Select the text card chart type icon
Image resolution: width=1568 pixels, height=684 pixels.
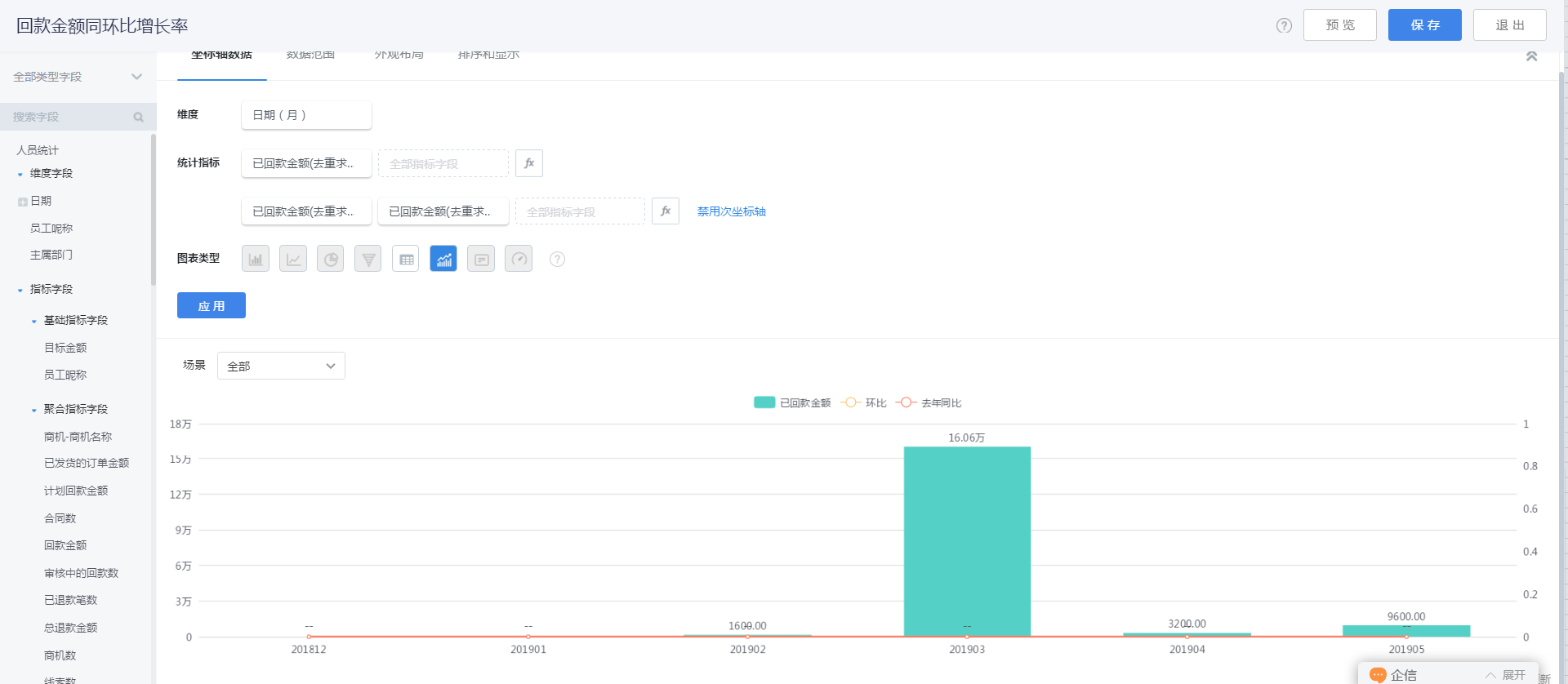(x=481, y=259)
